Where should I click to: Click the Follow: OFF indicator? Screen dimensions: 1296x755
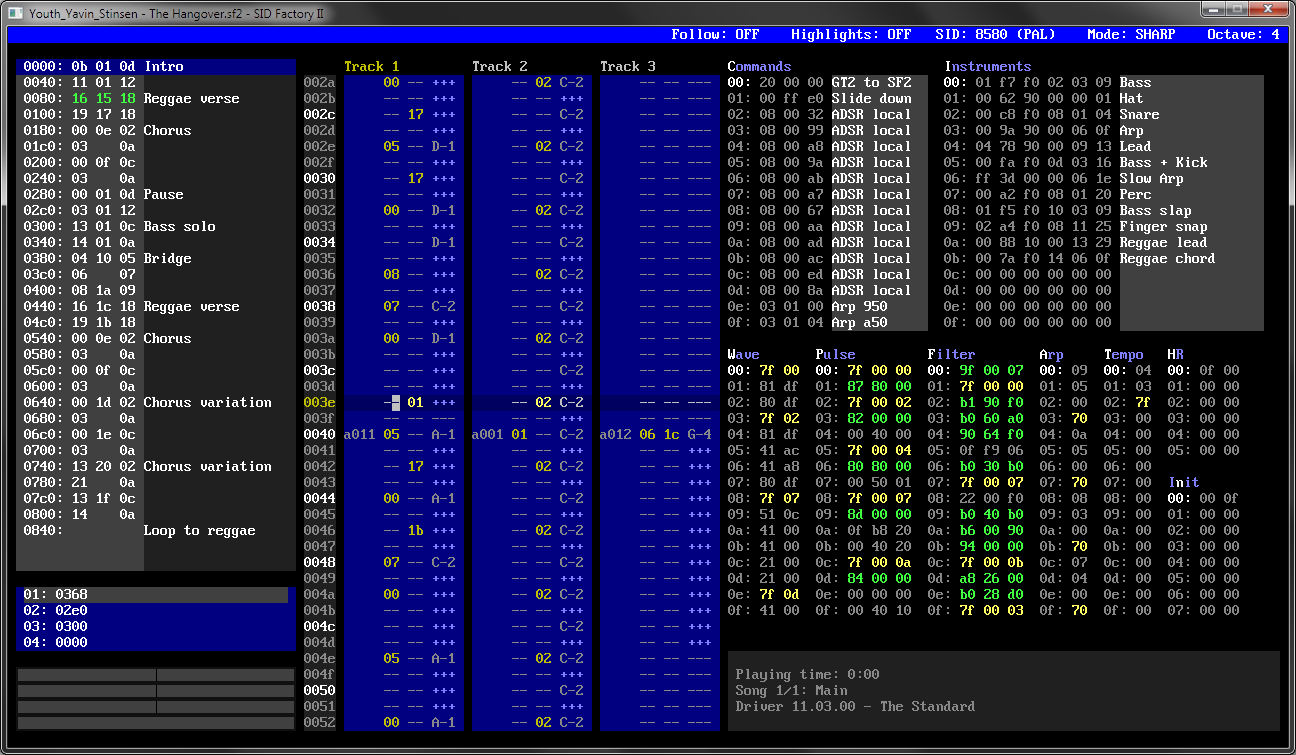pyautogui.click(x=715, y=34)
